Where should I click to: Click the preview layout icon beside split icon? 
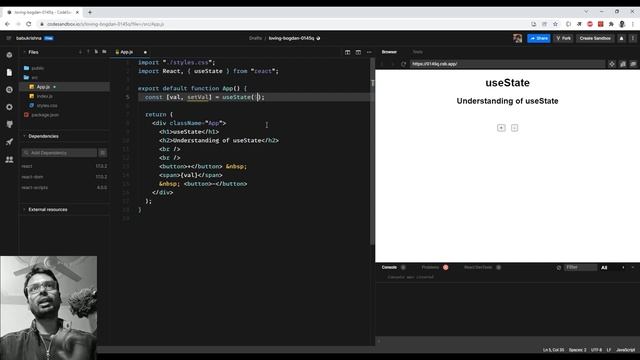(358, 52)
